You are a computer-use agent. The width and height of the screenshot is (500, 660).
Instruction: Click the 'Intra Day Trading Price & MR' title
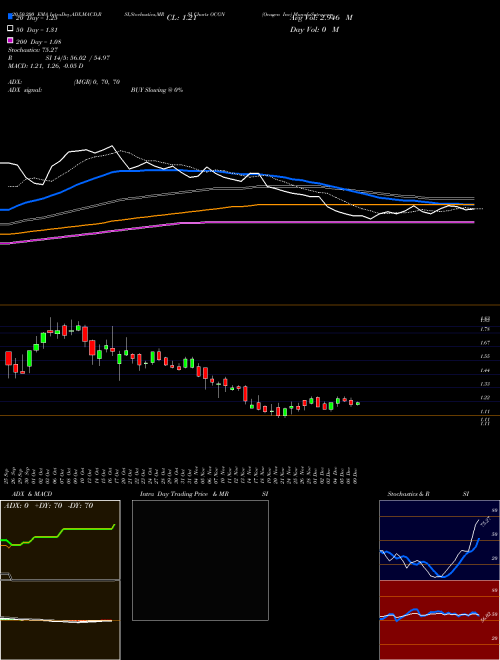[x=184, y=494]
